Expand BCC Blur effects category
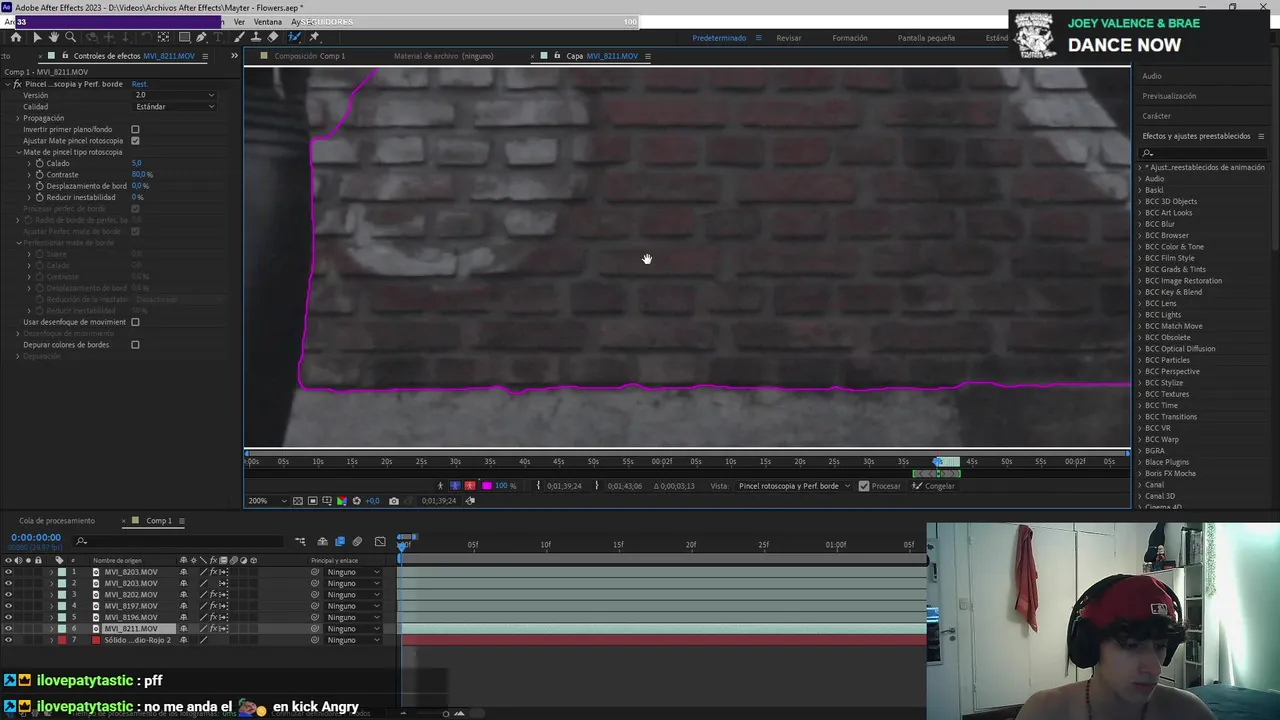Image resolution: width=1280 pixels, height=720 pixels. pos(1140,224)
